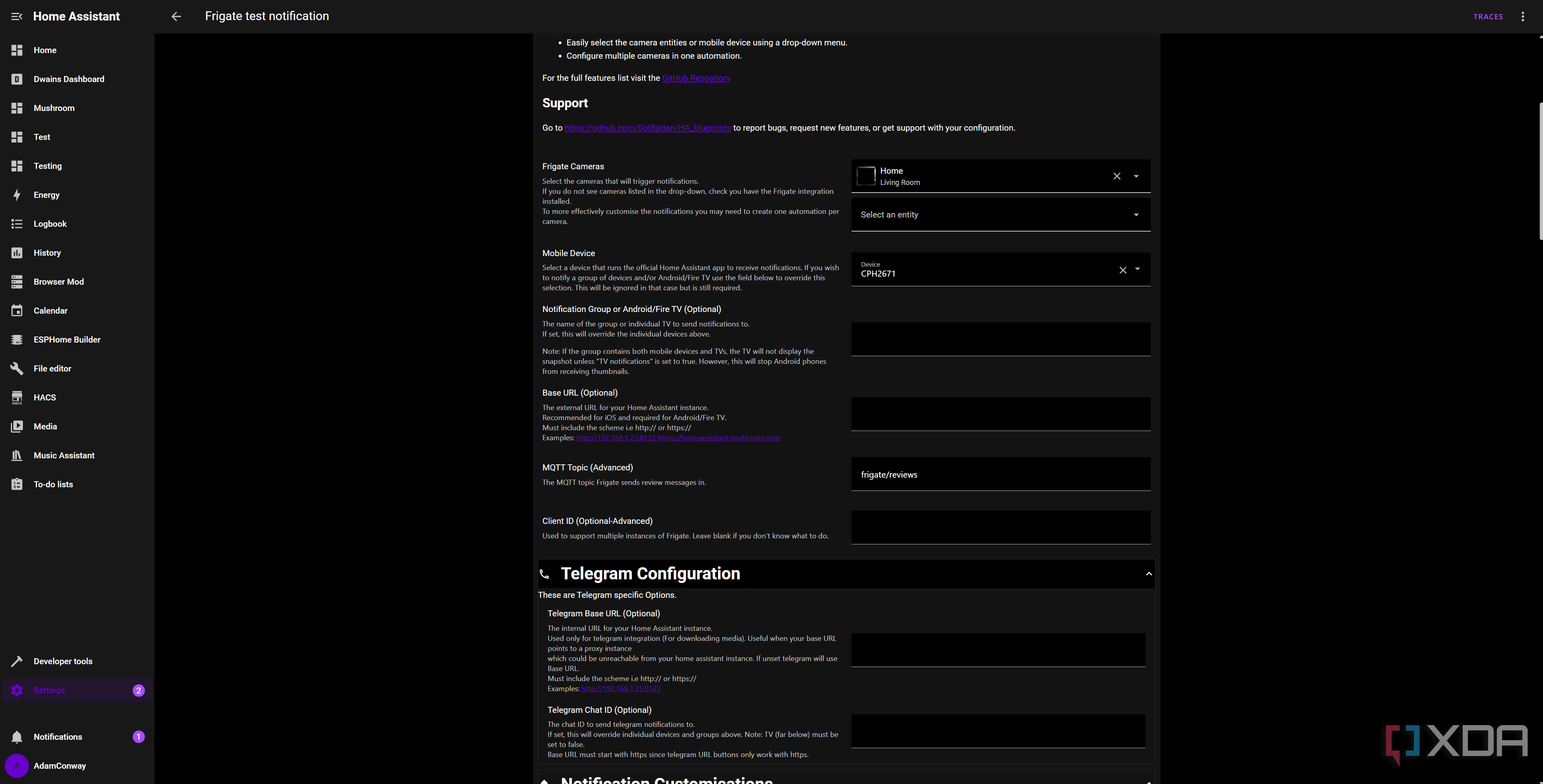Click the Dwains Dashboard icon
Viewport: 1543px width, 784px height.
17,79
